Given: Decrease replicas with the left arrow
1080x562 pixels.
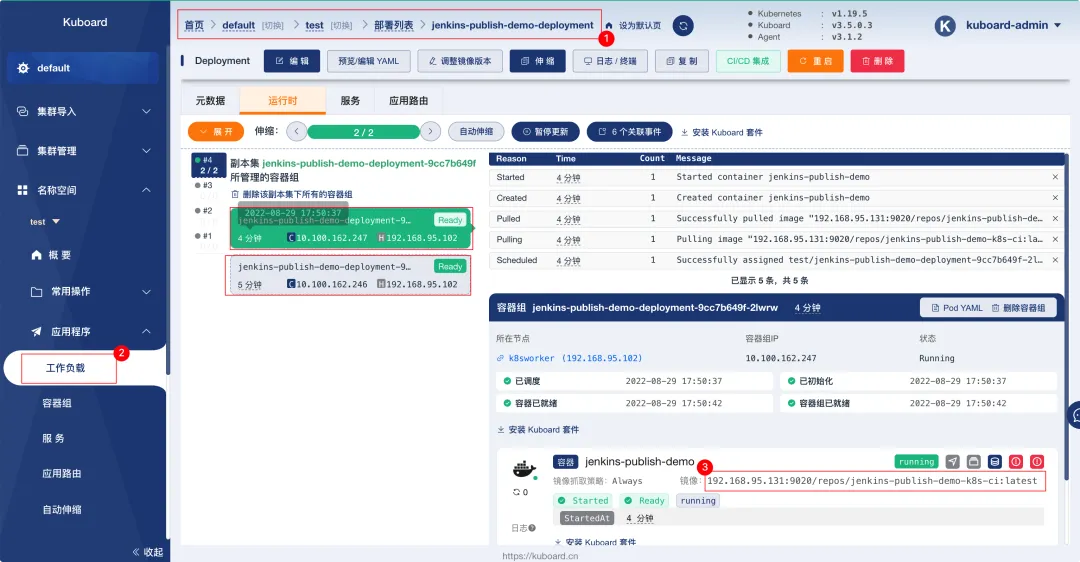Looking at the screenshot, I should tap(297, 132).
